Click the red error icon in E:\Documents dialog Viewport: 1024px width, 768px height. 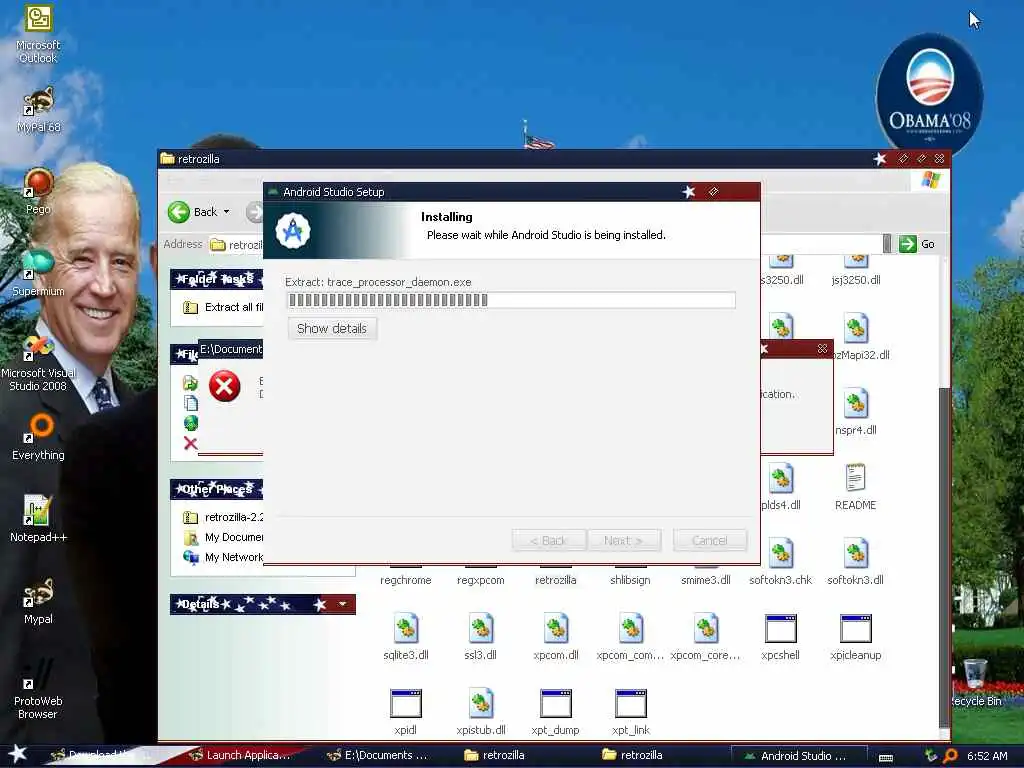[x=225, y=386]
